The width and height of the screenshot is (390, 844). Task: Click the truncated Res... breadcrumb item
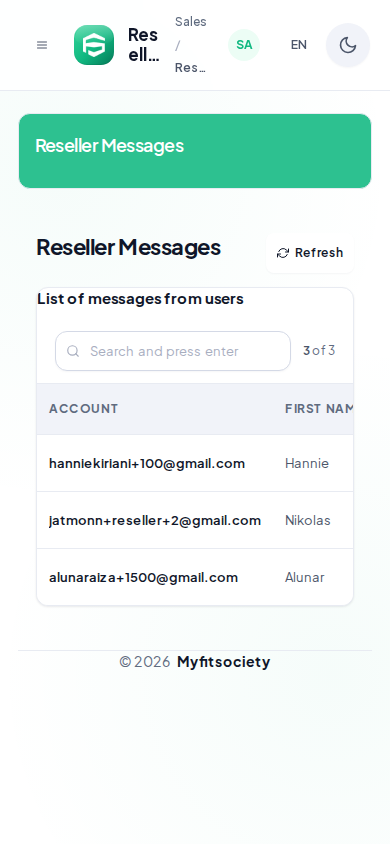click(x=190, y=68)
